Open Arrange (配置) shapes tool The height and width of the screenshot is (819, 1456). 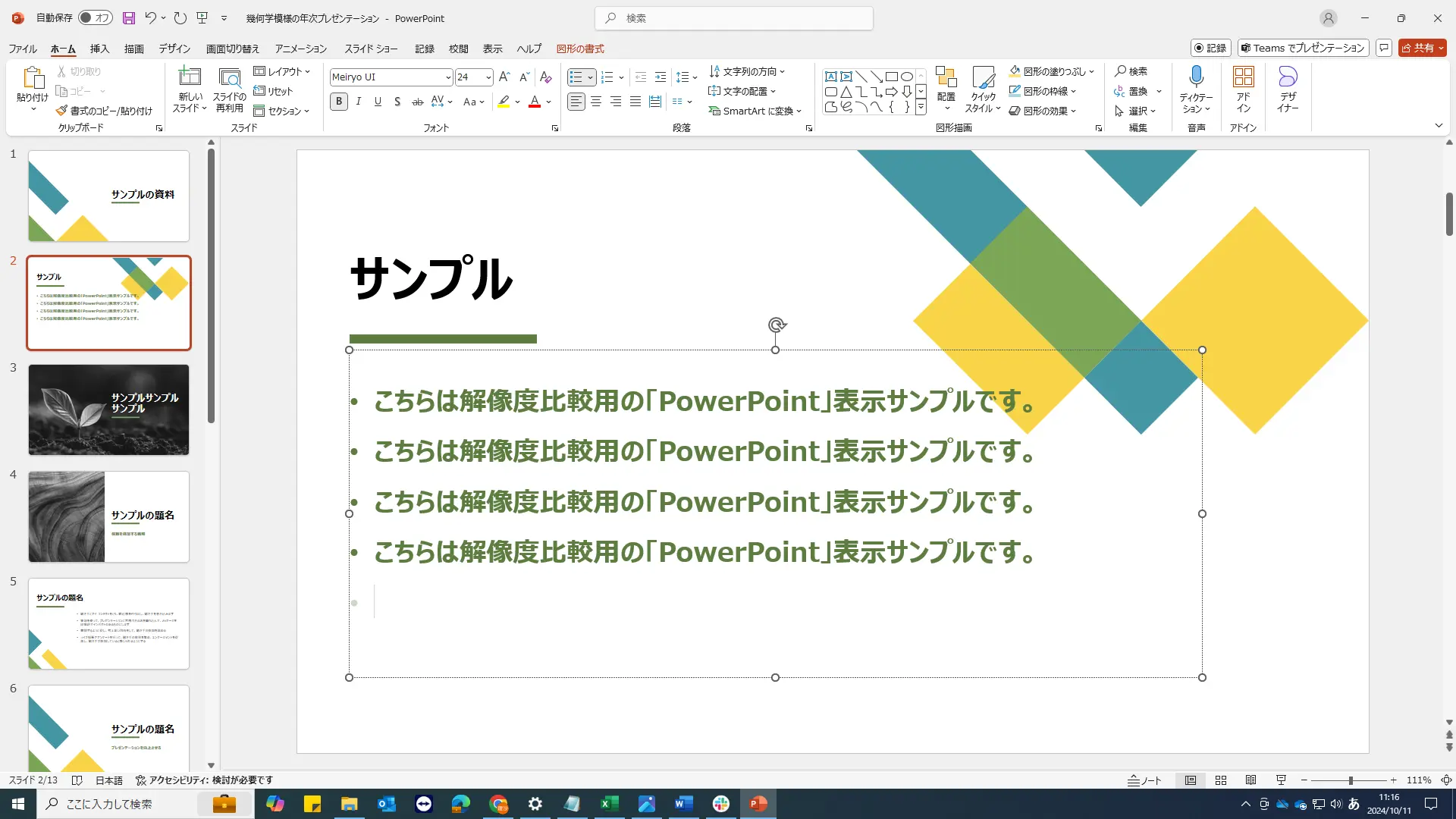[x=946, y=89]
